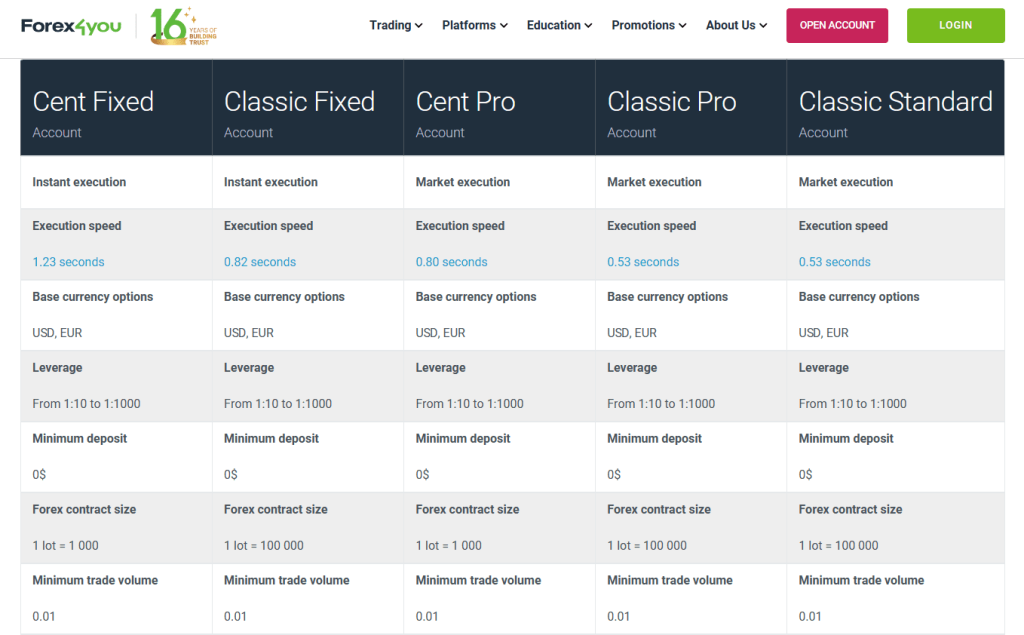Click Instant execution under Cent Fixed
The height and width of the screenshot is (635, 1024).
pos(79,182)
